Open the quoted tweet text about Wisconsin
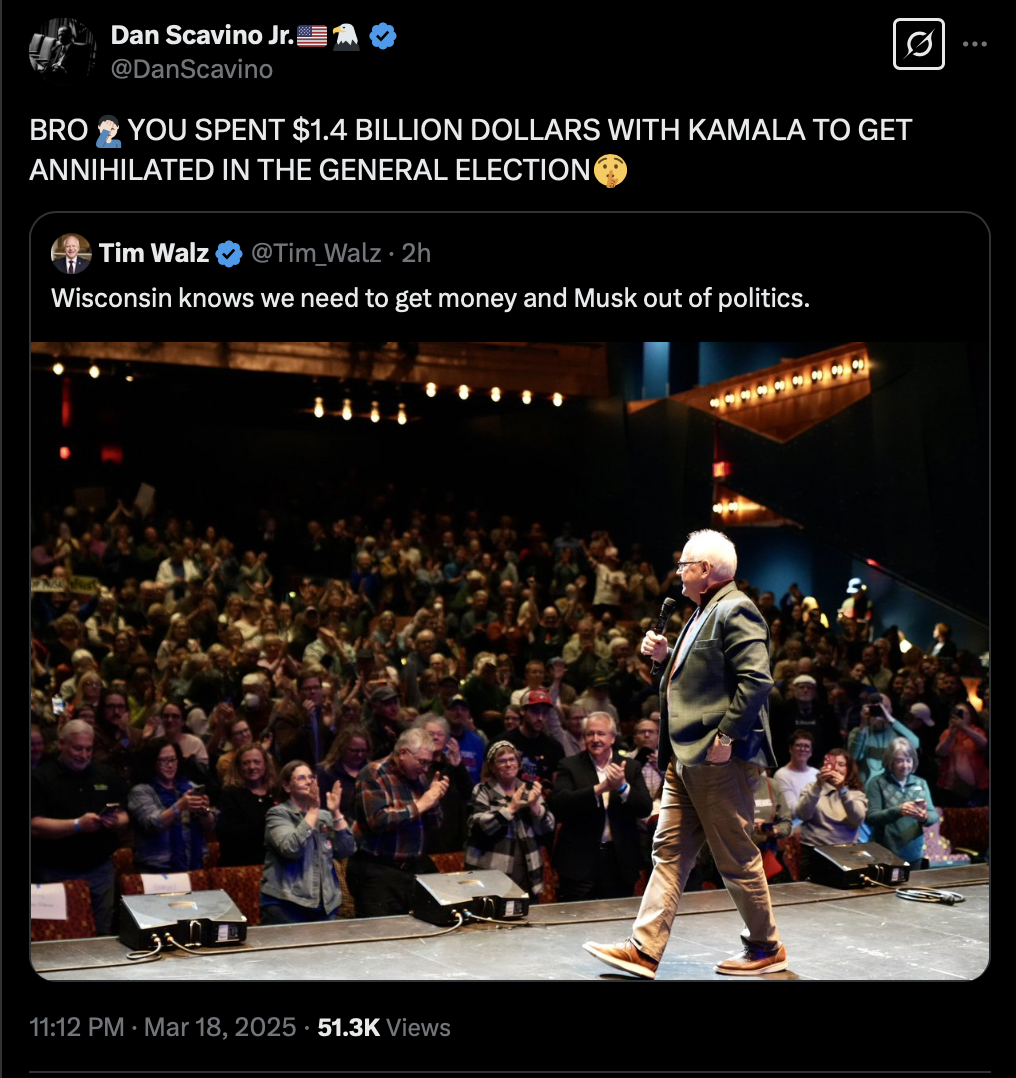This screenshot has width=1016, height=1078. pyautogui.click(x=430, y=298)
